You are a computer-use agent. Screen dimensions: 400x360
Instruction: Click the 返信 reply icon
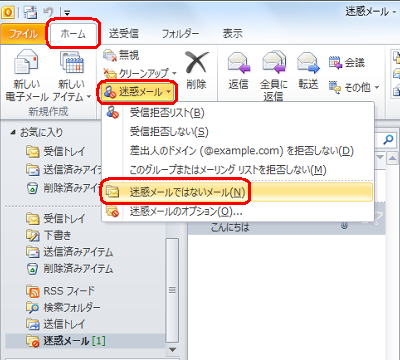239,63
